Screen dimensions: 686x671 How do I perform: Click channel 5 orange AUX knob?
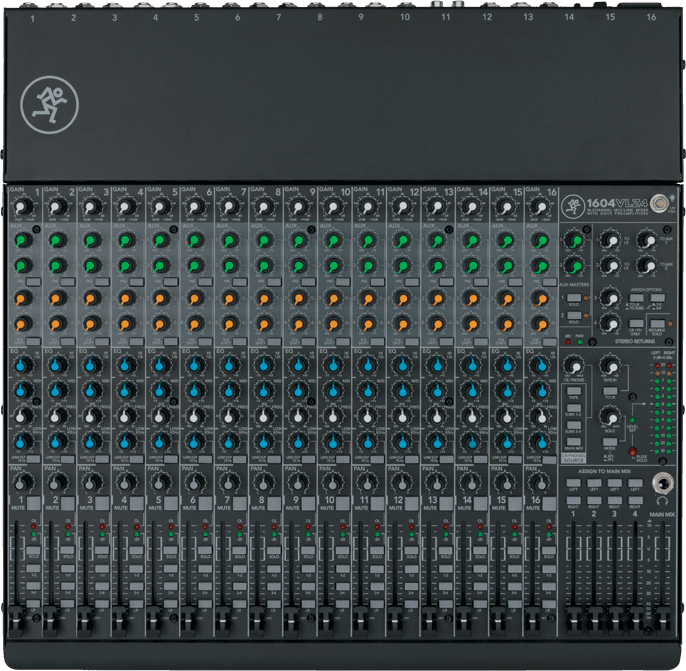(x=161, y=297)
